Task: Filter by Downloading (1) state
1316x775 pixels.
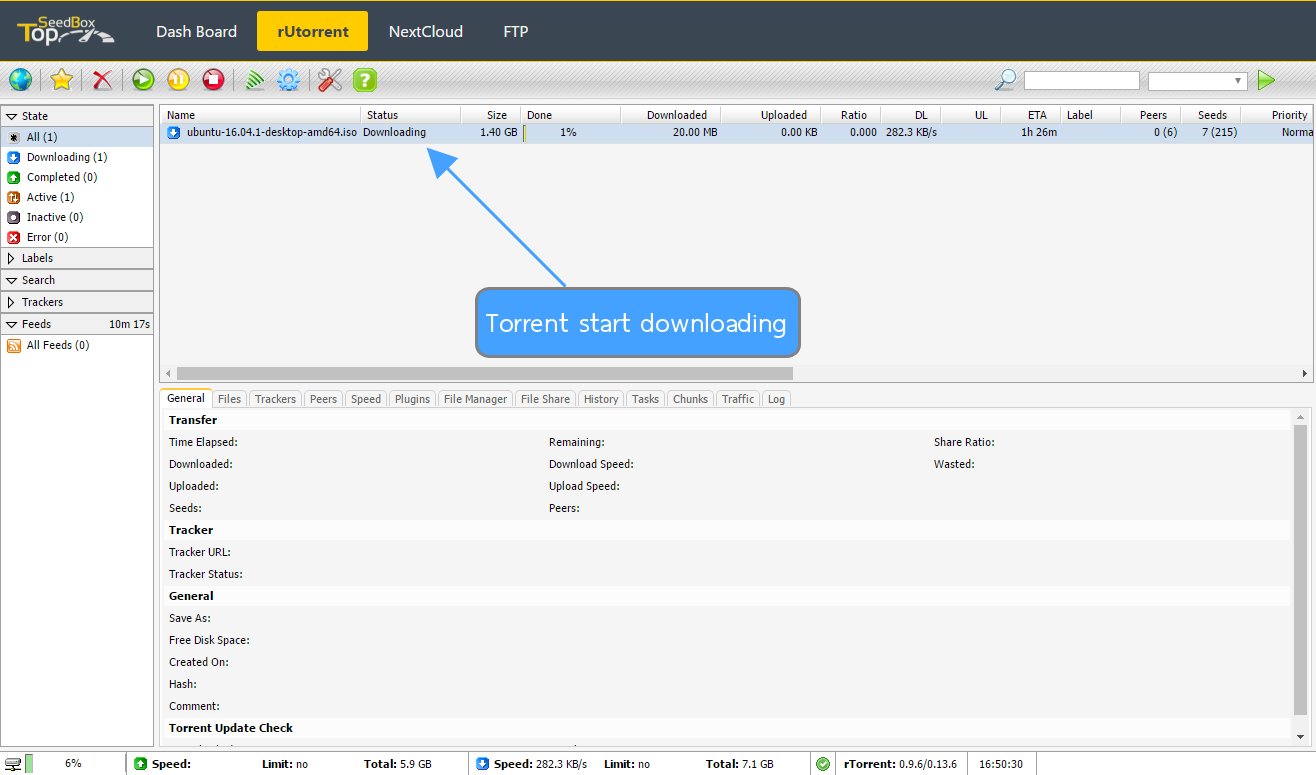Action: click(x=77, y=157)
